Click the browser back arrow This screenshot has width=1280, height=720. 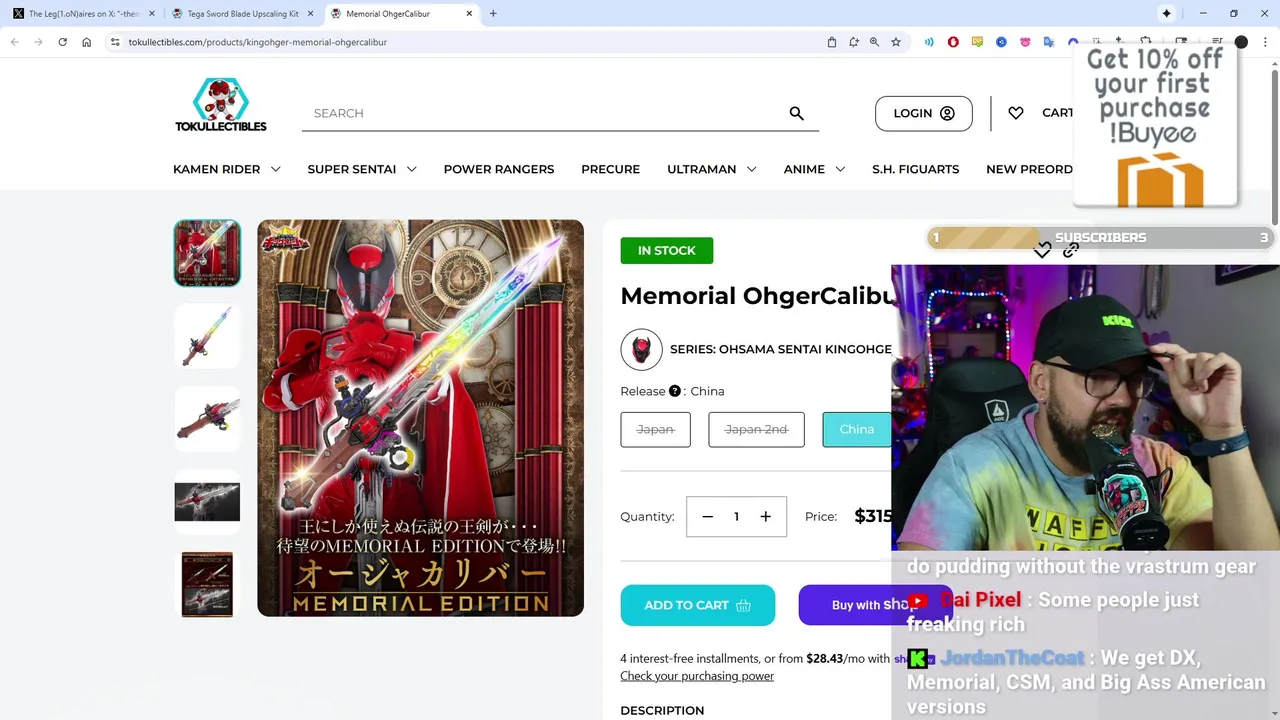14,42
